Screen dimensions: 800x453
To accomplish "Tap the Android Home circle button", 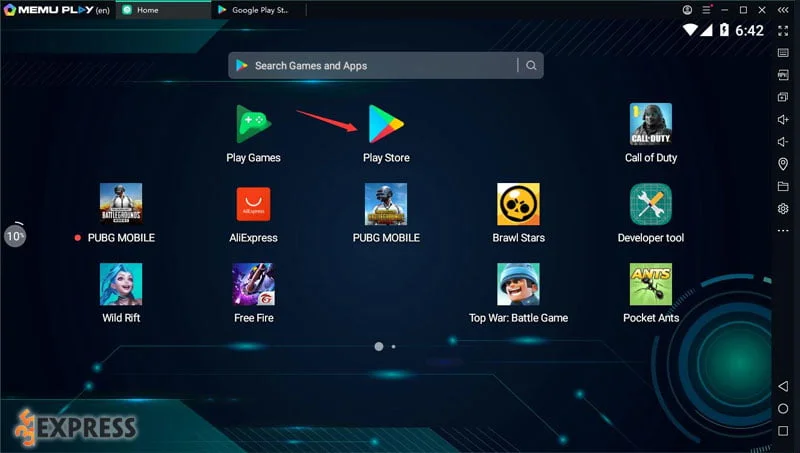I will pos(783,409).
